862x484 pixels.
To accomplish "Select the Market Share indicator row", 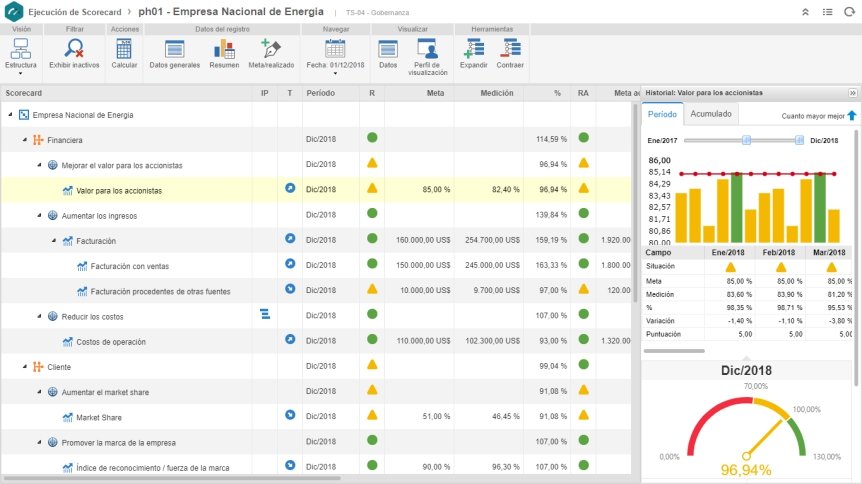I will pos(316,417).
